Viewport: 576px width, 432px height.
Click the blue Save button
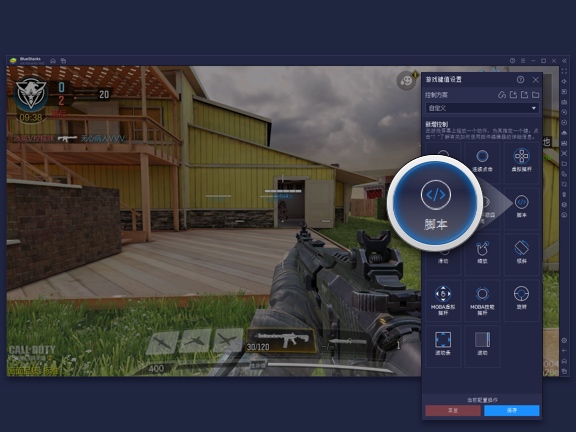(x=512, y=410)
